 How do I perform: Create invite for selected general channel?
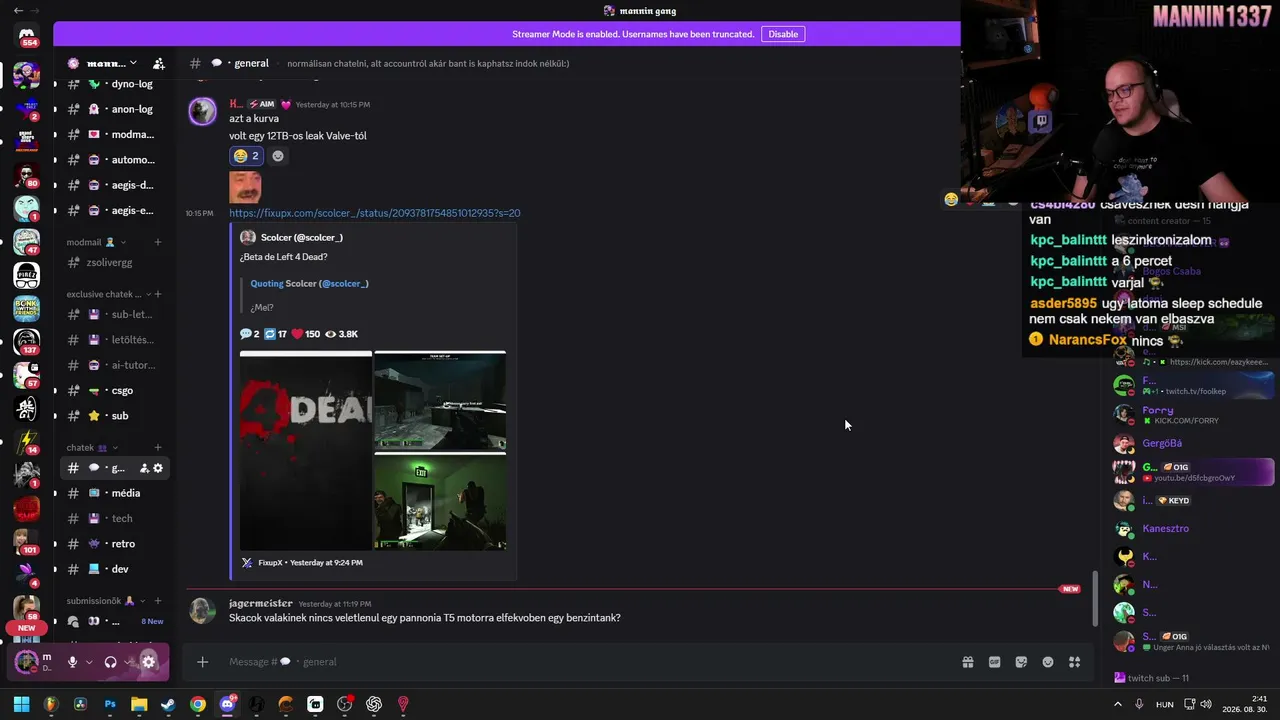coord(144,468)
